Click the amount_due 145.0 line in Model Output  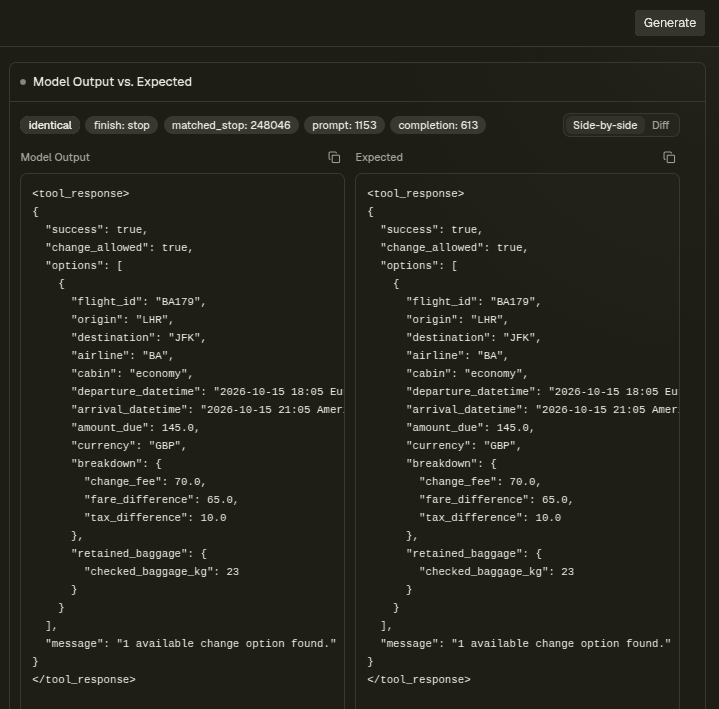point(135,428)
